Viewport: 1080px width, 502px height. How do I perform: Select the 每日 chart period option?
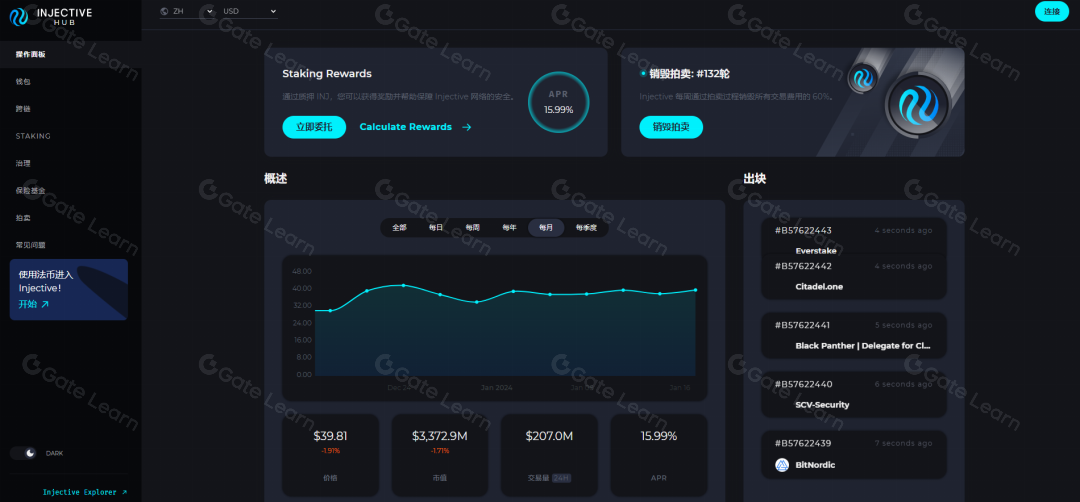(x=436, y=228)
